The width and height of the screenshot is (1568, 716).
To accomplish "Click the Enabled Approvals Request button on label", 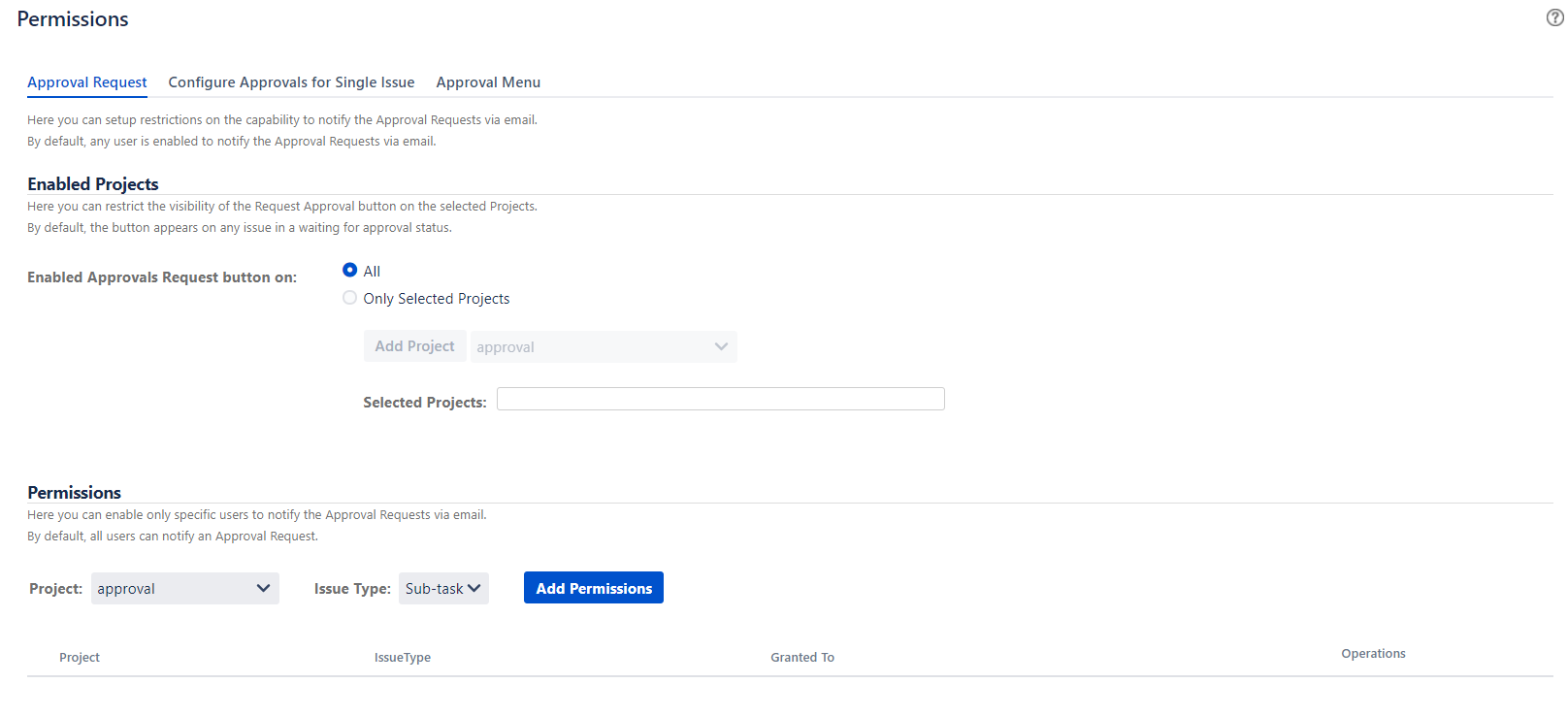I will point(162,277).
